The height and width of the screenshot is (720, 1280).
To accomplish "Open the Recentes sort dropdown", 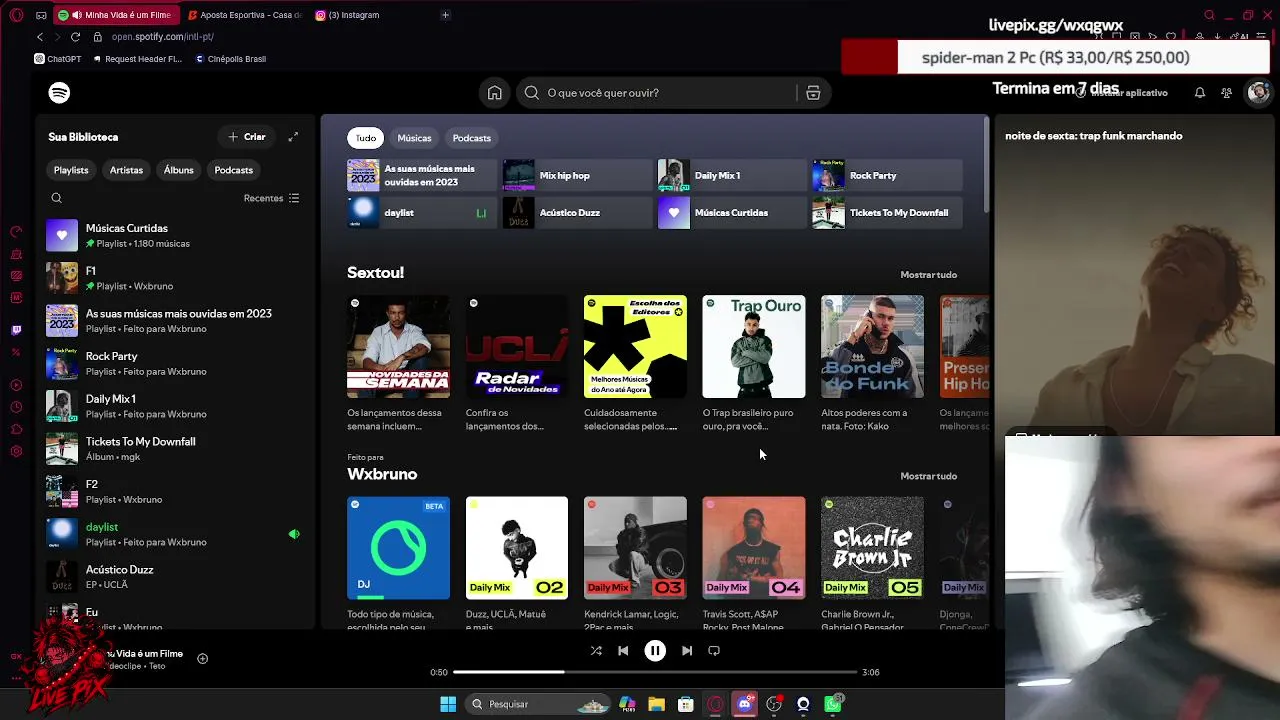I will tap(272, 198).
